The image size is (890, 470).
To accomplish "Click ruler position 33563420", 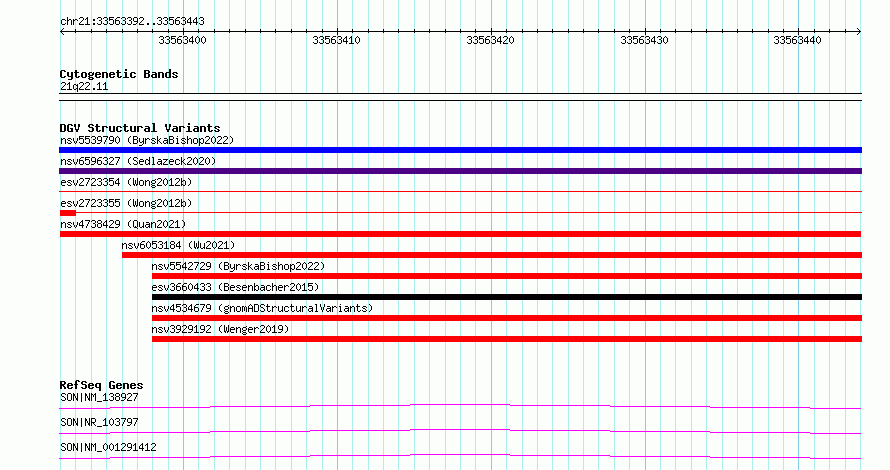I will (x=490, y=40).
